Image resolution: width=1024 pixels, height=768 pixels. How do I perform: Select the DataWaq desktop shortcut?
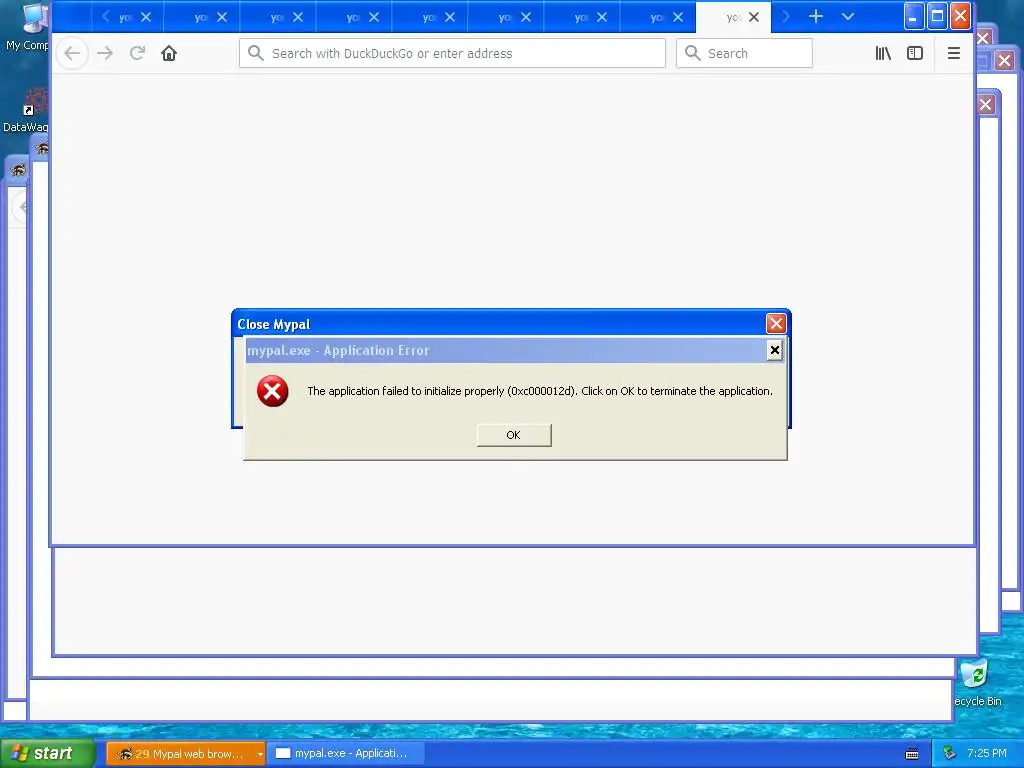[x=26, y=110]
